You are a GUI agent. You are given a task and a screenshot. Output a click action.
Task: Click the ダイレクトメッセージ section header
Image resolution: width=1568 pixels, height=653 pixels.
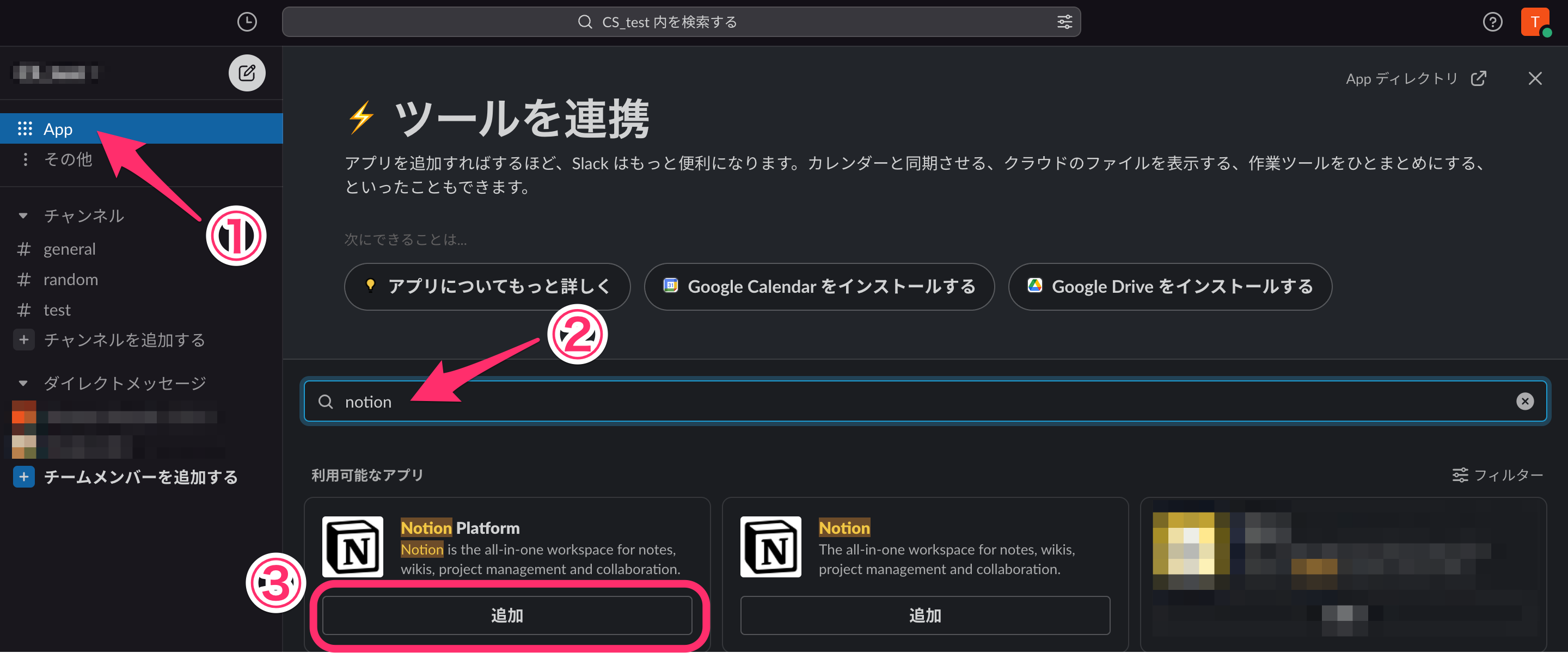pos(125,383)
